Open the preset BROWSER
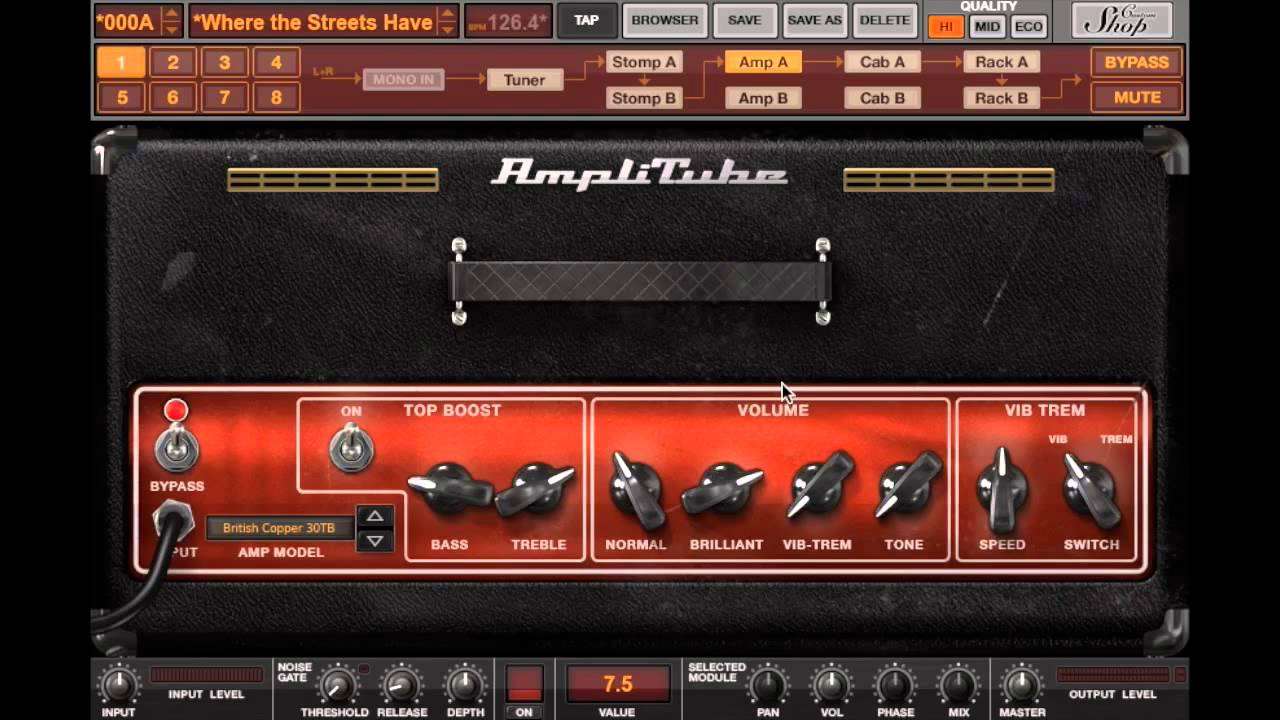Image resolution: width=1280 pixels, height=720 pixels. (665, 20)
